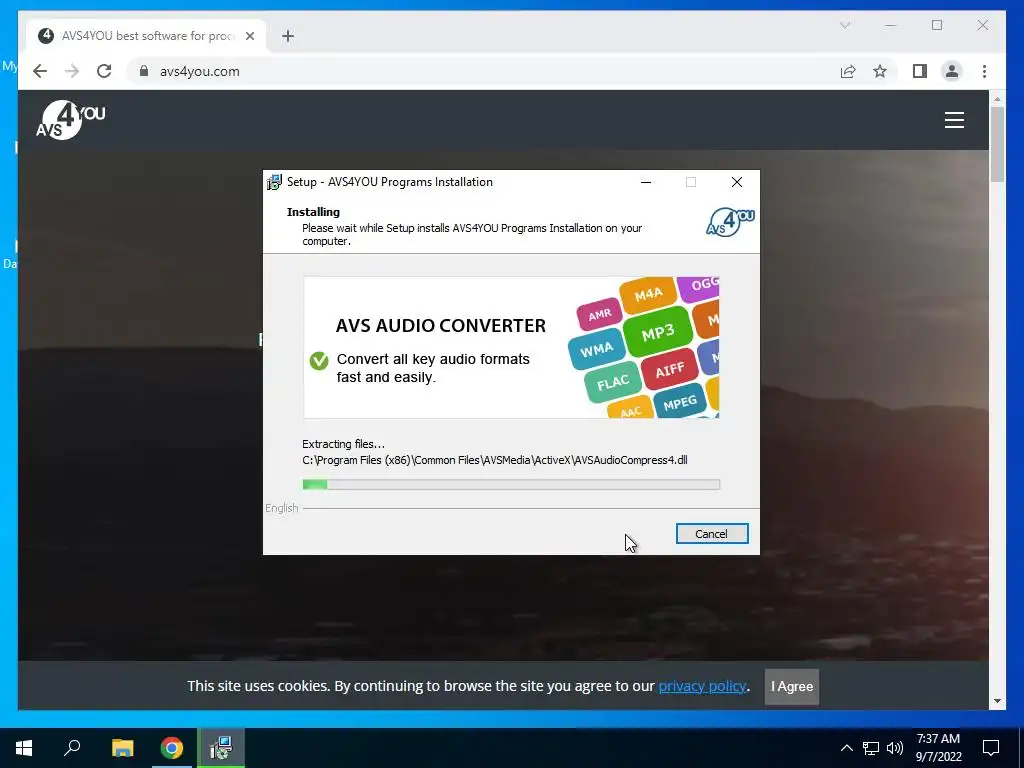Reload the avs4you.com page
Image resolution: width=1024 pixels, height=768 pixels.
(104, 71)
